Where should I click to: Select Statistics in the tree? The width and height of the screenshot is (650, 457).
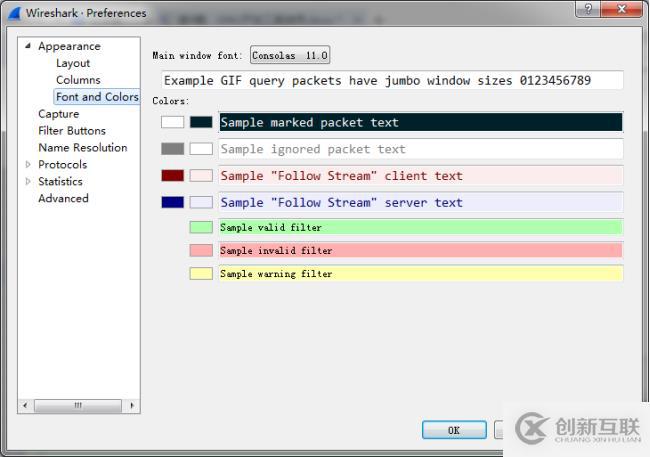point(60,181)
